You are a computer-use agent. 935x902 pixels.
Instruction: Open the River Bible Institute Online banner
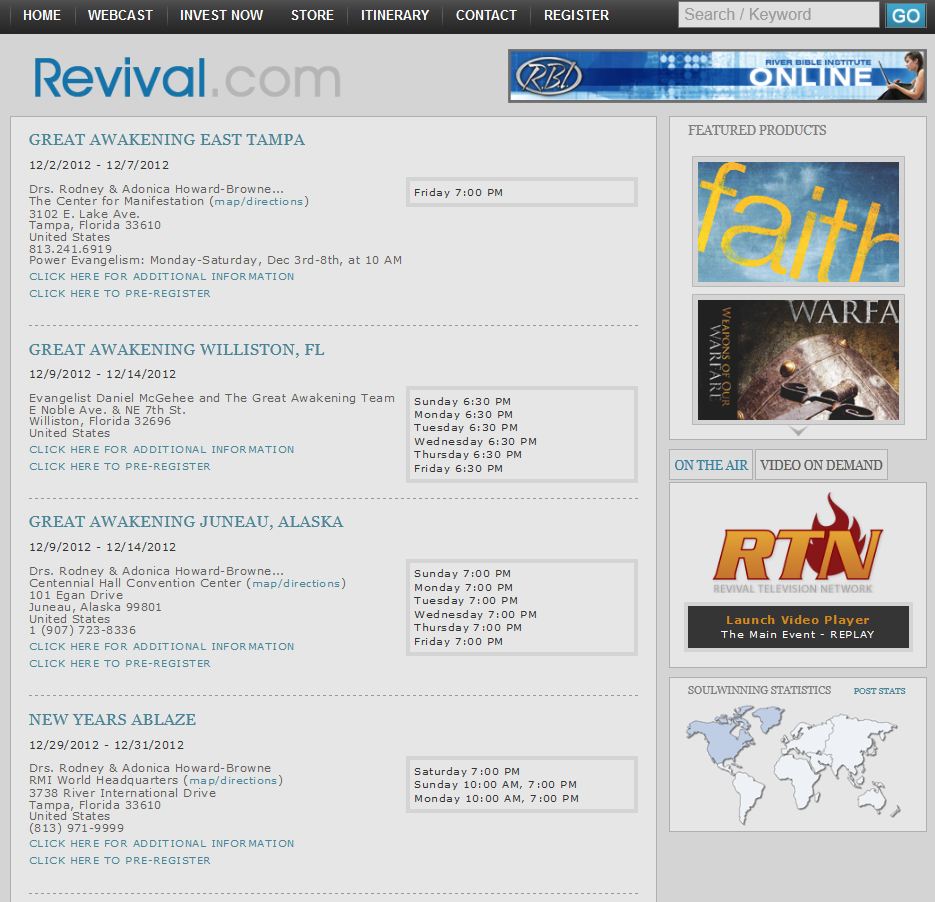tap(717, 76)
